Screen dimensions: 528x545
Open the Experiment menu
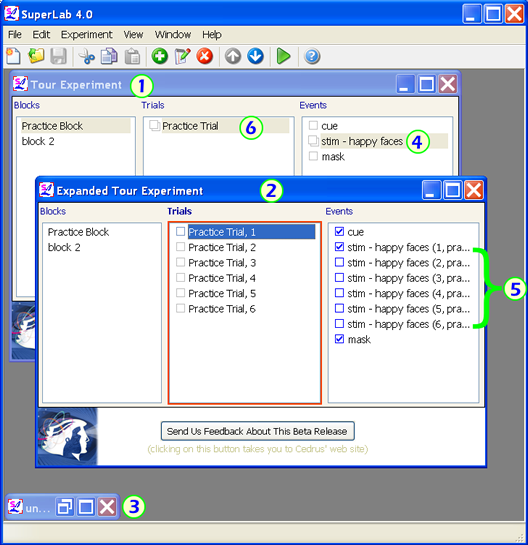click(86, 34)
